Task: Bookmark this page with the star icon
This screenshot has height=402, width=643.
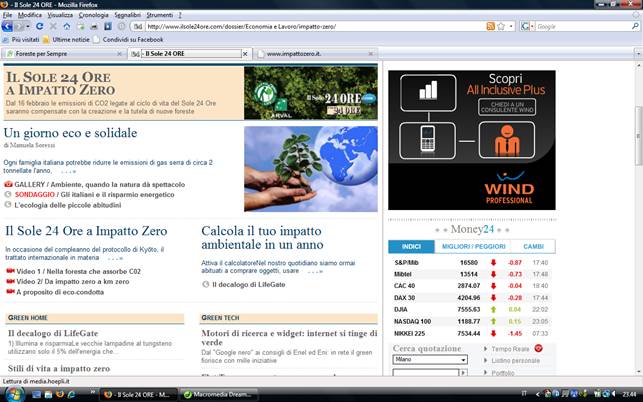Action: coord(501,26)
